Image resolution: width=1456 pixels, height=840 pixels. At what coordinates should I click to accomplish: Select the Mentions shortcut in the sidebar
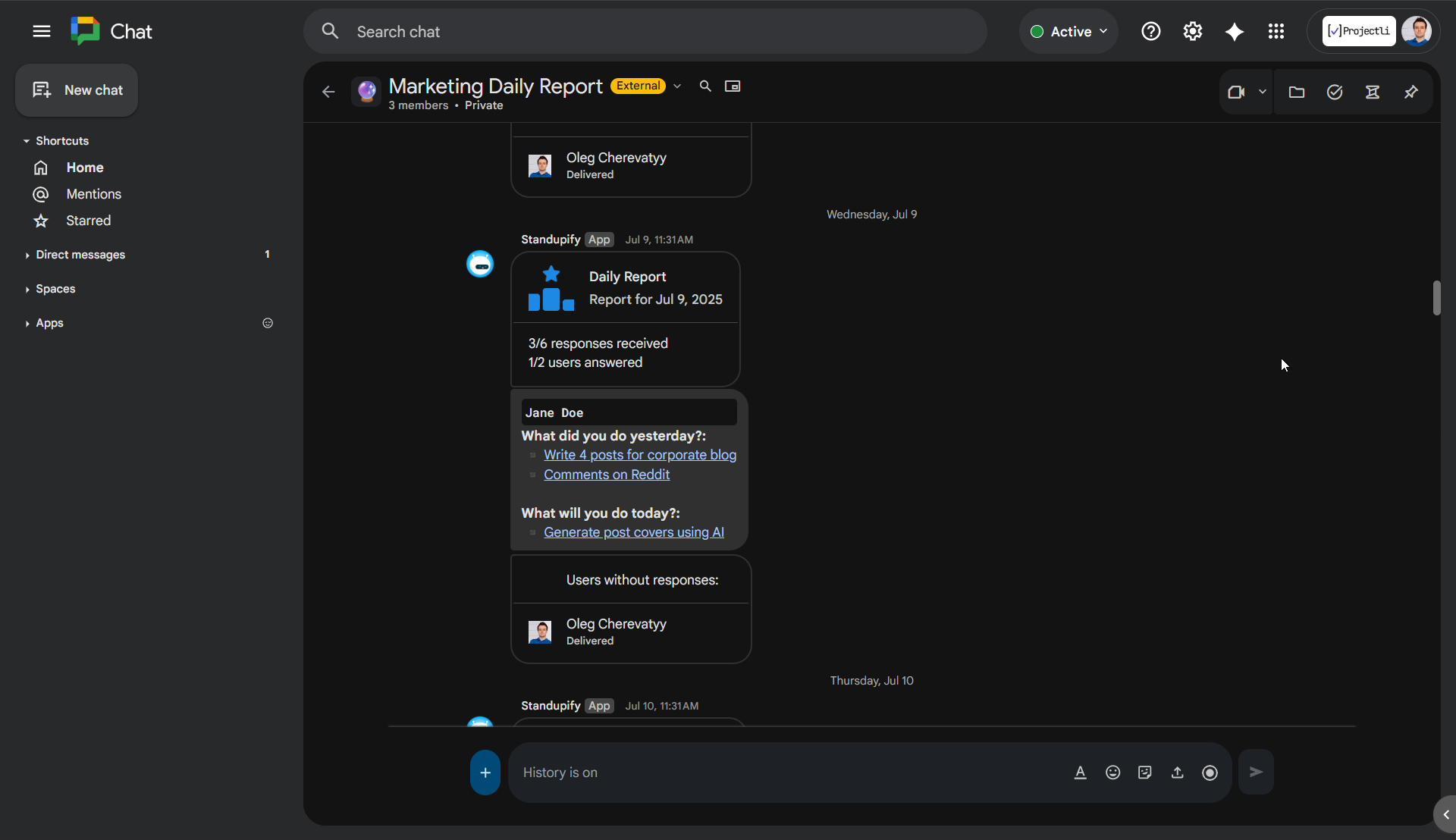(x=93, y=194)
